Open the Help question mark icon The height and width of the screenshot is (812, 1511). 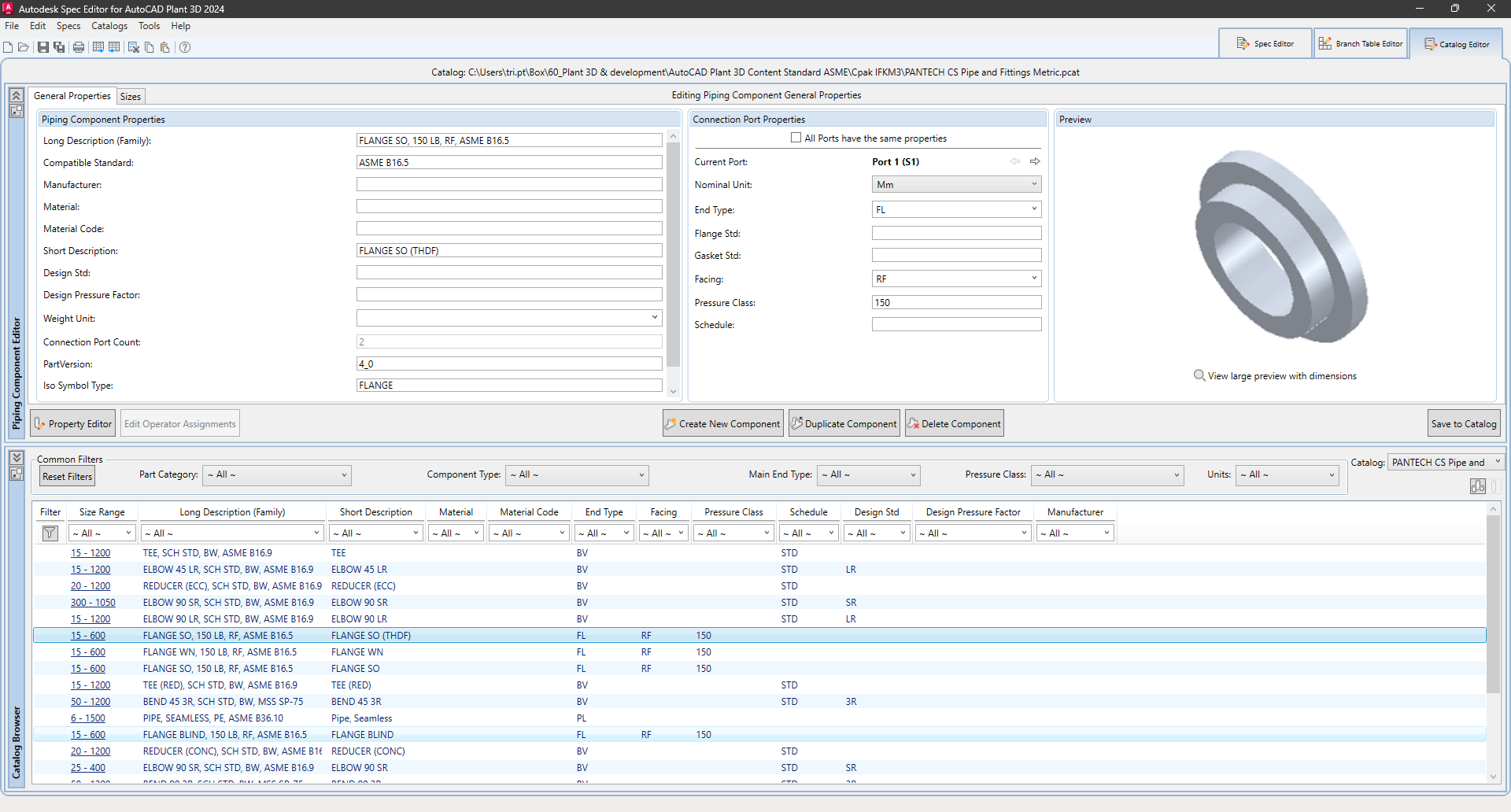185,47
